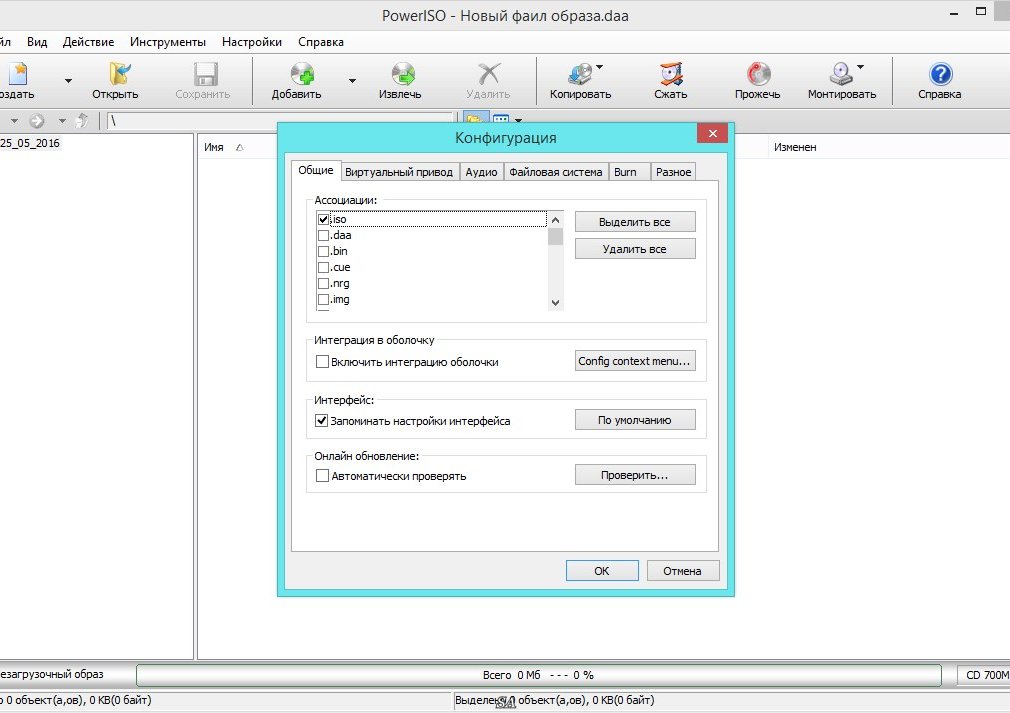The height and width of the screenshot is (713, 1010).
Task: Click the list view mode icon
Action: coord(501,120)
